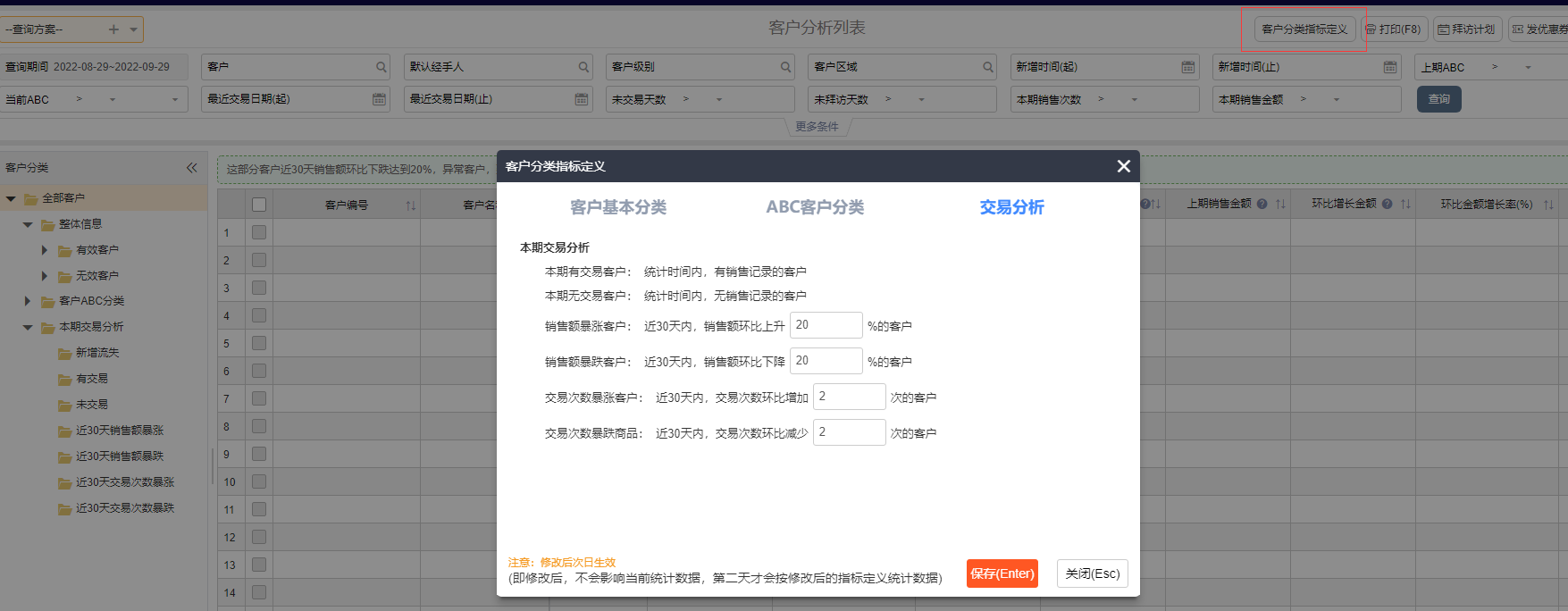The height and width of the screenshot is (611, 1568).
Task: Click the 交易次数暴涨 count input
Action: [849, 397]
